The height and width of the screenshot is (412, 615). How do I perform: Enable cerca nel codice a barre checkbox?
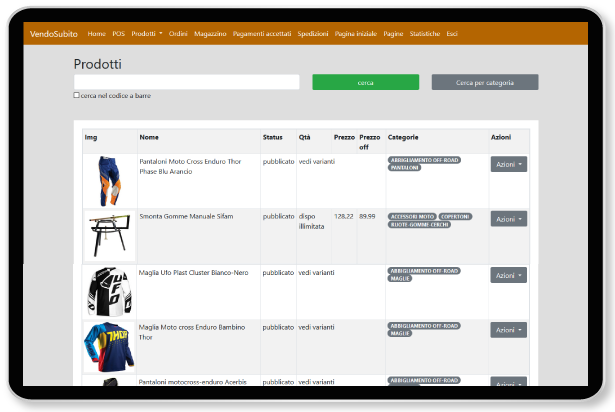click(76, 95)
